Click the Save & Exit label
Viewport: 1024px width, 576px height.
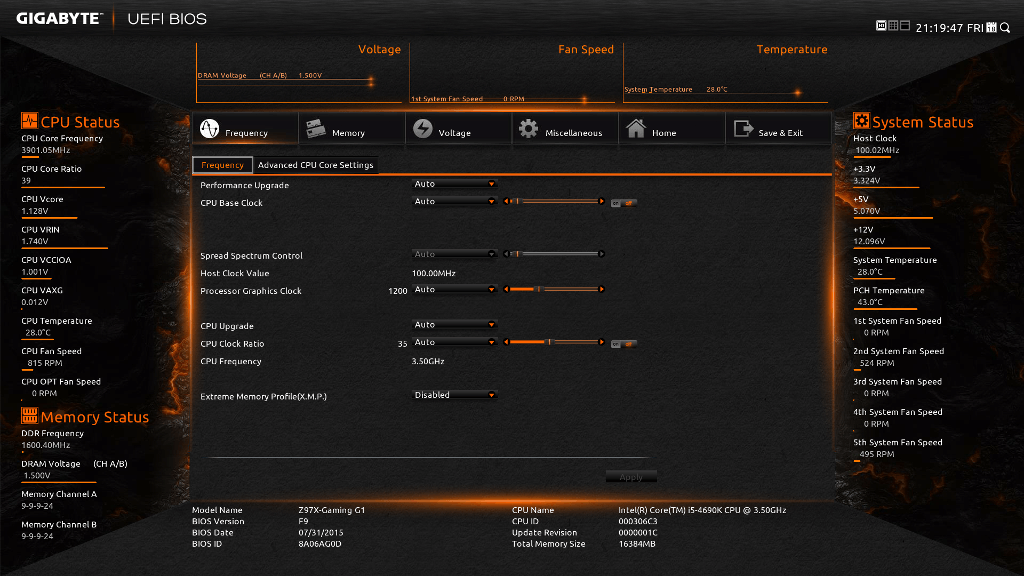[x=780, y=133]
